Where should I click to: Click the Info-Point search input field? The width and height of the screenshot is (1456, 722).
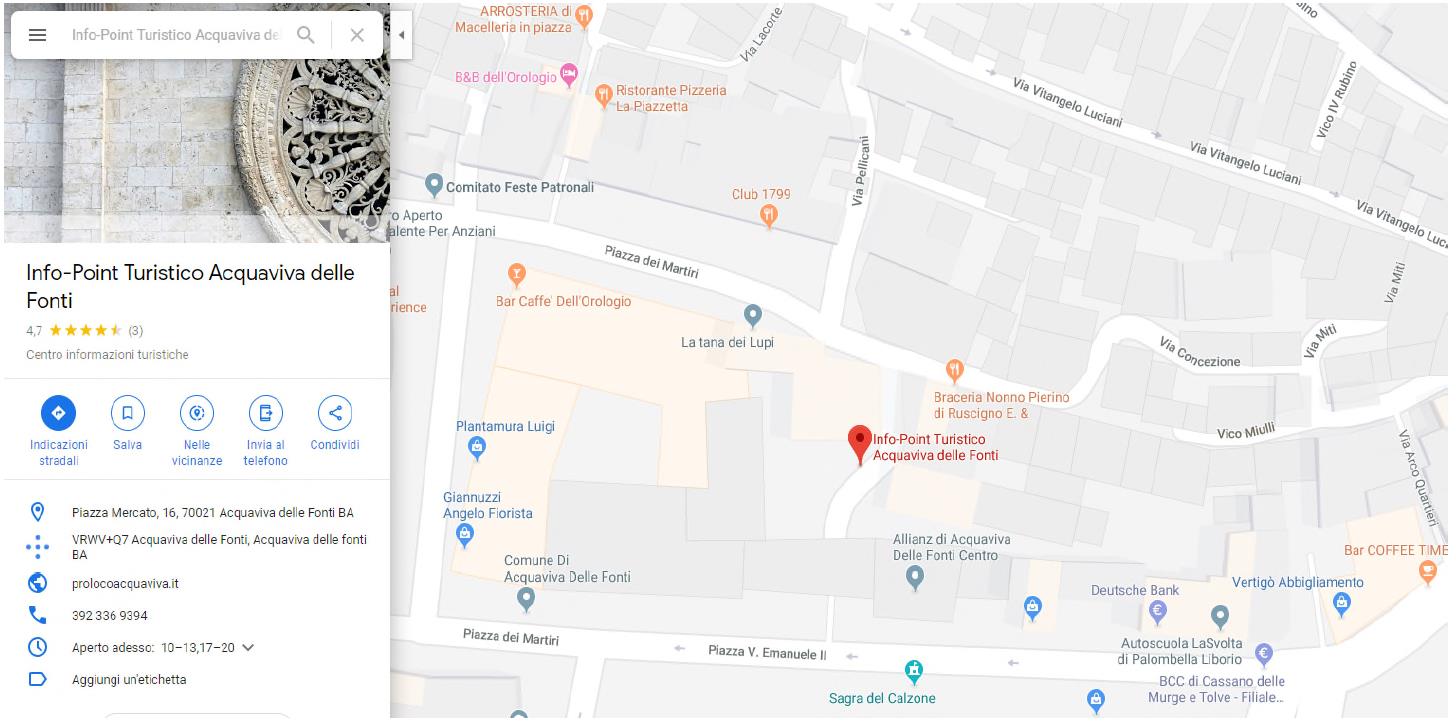[x=176, y=35]
